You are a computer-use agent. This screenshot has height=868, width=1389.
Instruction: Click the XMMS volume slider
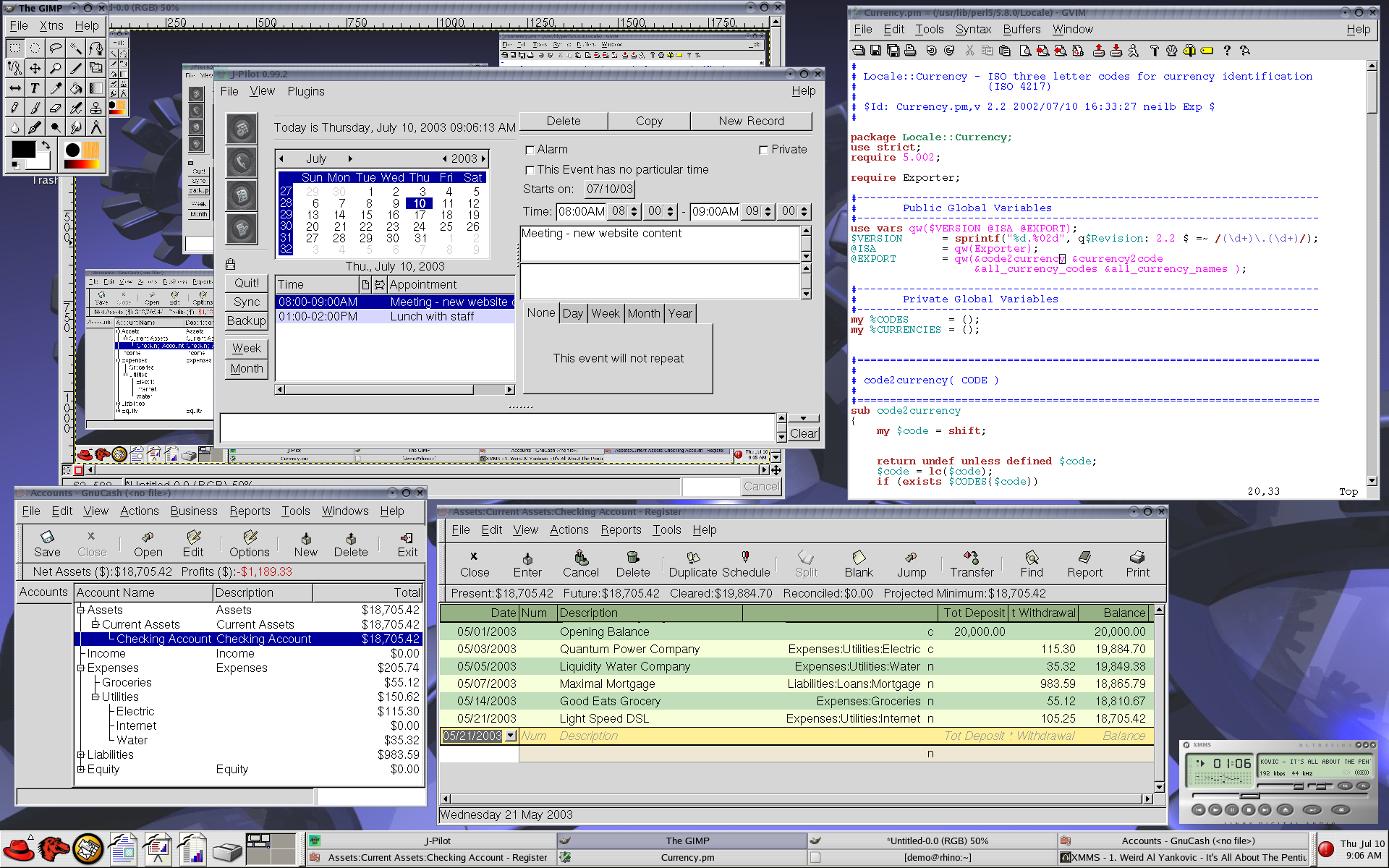coord(1299,786)
